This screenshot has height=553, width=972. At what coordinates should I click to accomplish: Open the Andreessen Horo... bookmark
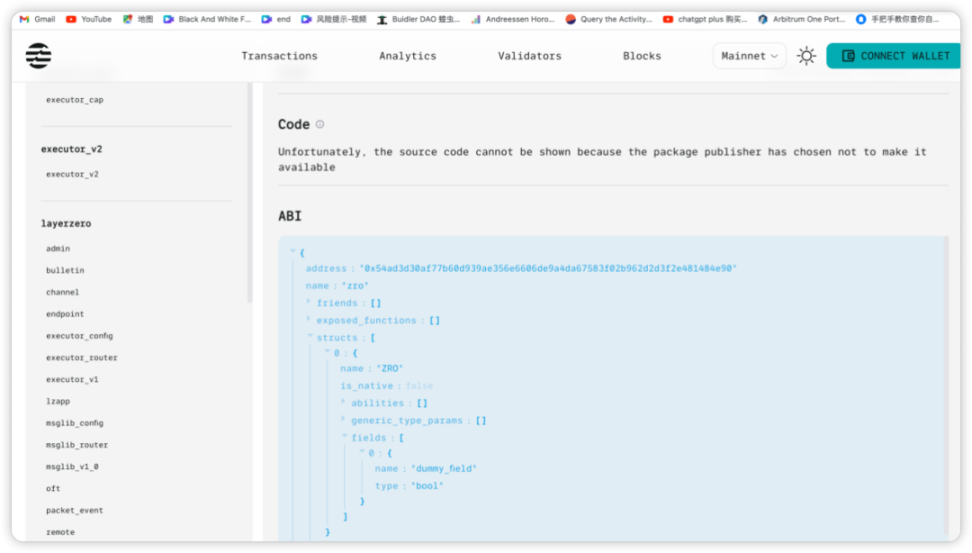[513, 19]
